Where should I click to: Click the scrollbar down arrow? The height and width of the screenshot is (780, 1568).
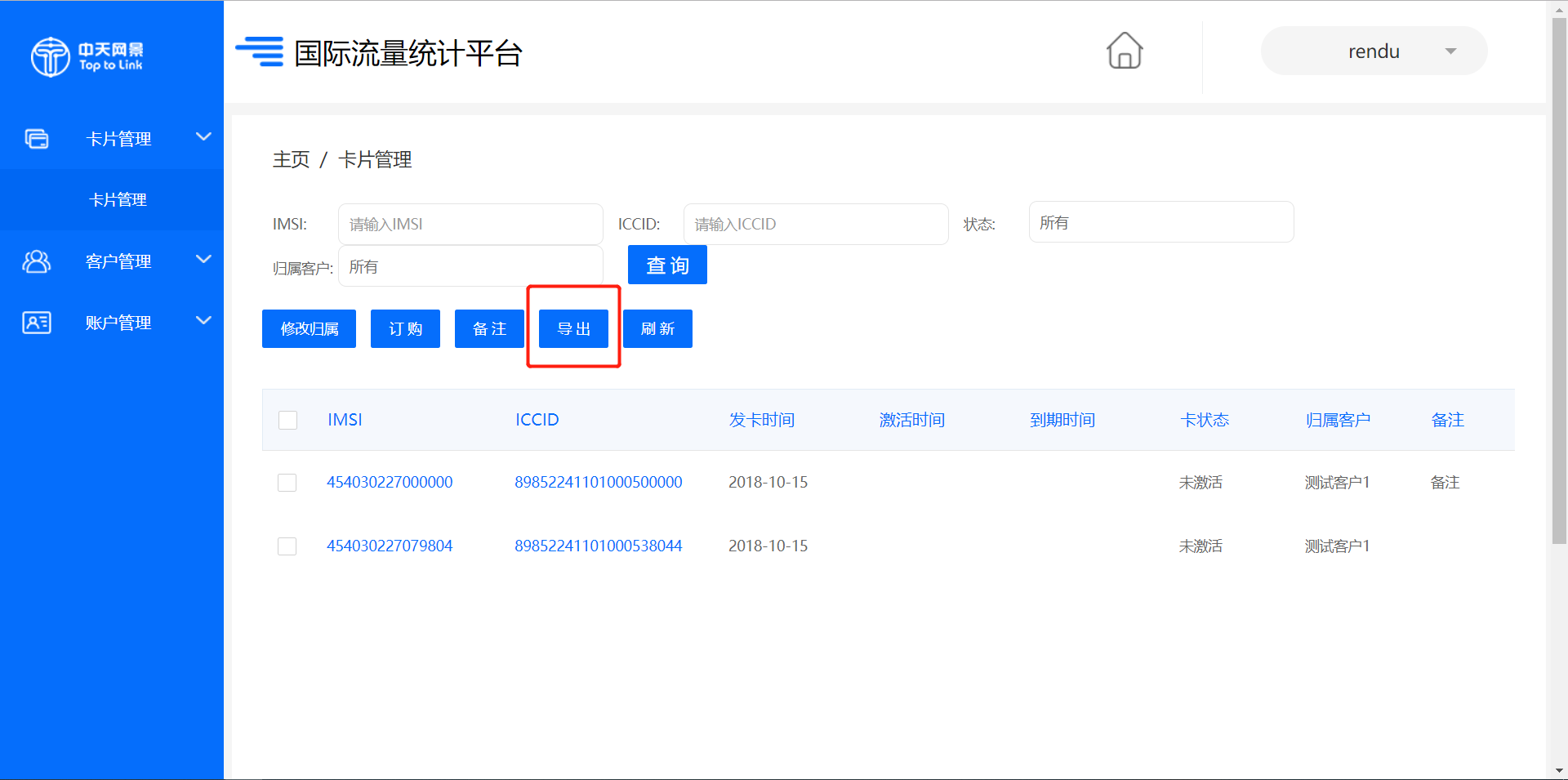(x=1559, y=770)
